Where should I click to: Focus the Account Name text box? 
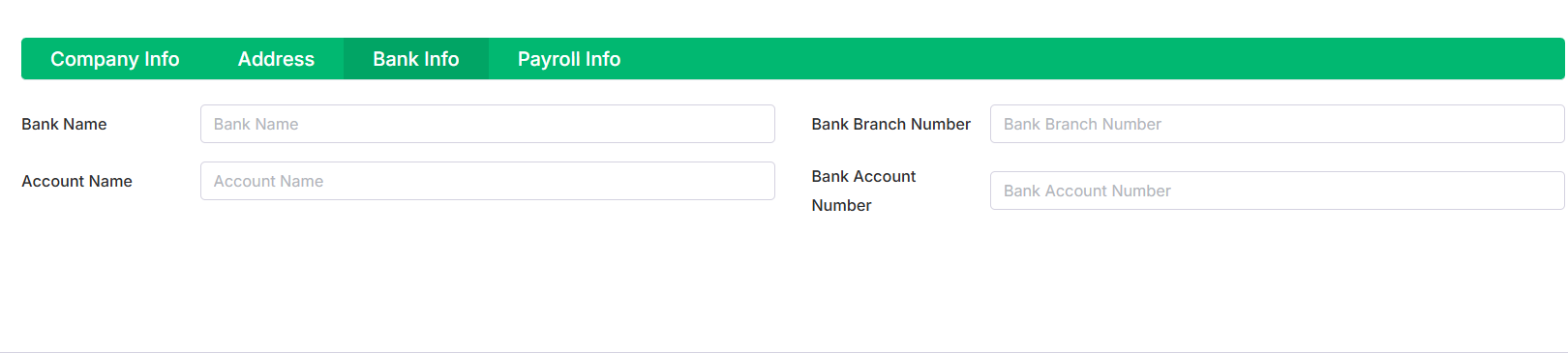488,181
